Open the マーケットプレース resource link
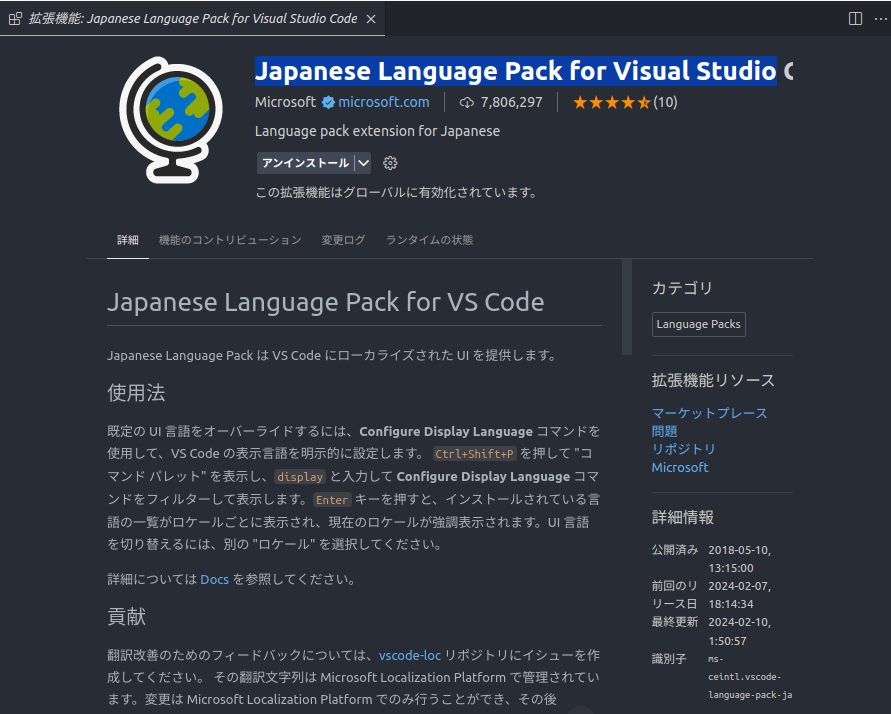This screenshot has width=891, height=714. coord(709,413)
